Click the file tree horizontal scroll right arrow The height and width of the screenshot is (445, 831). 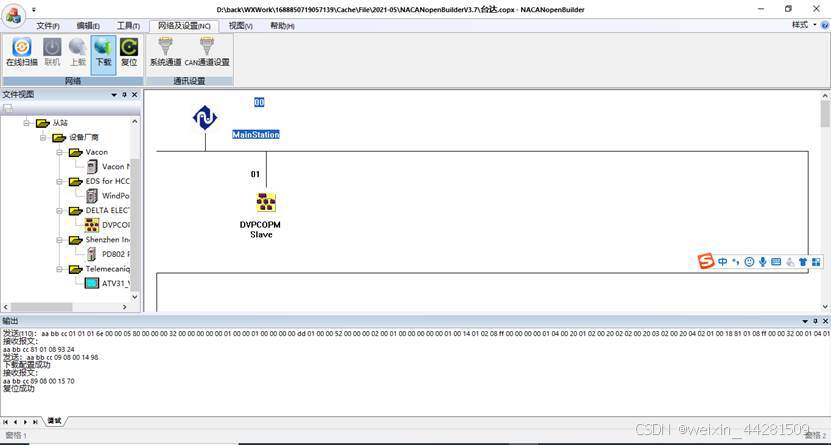(125, 307)
